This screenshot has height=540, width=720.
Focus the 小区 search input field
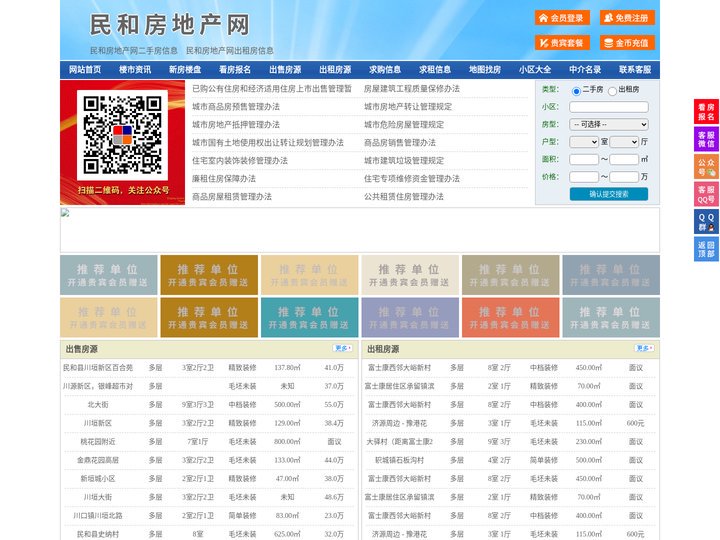(x=609, y=107)
